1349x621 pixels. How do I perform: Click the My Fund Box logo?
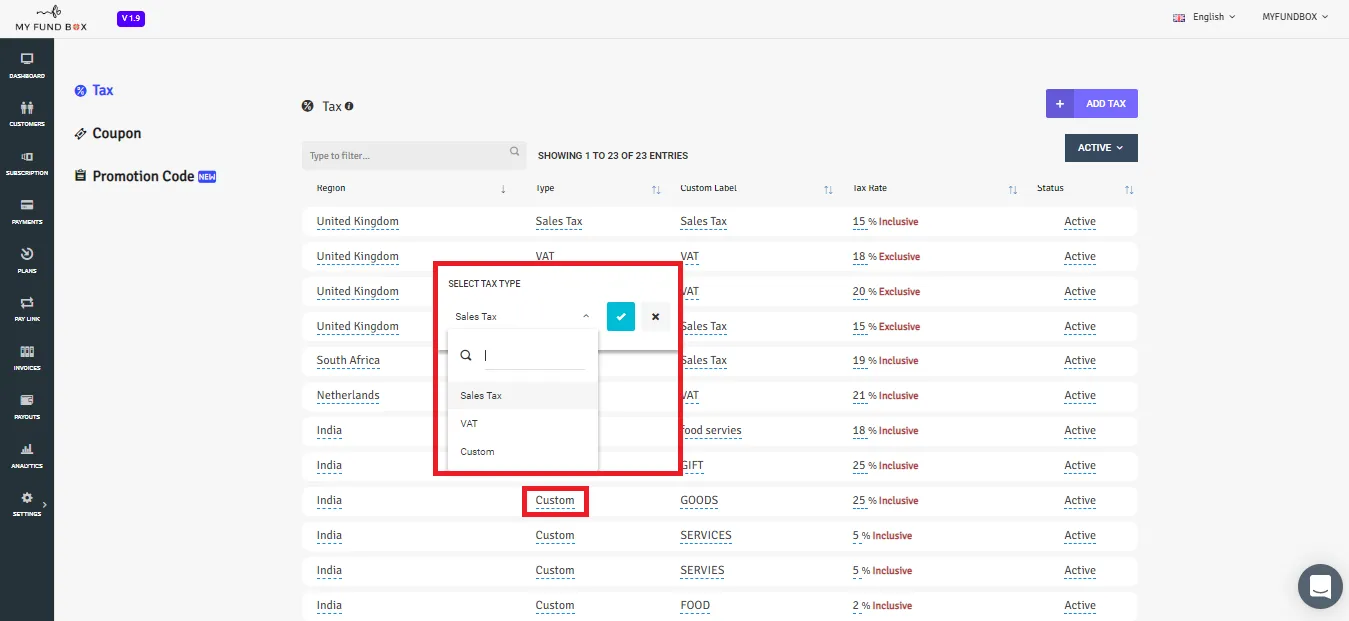[51, 19]
